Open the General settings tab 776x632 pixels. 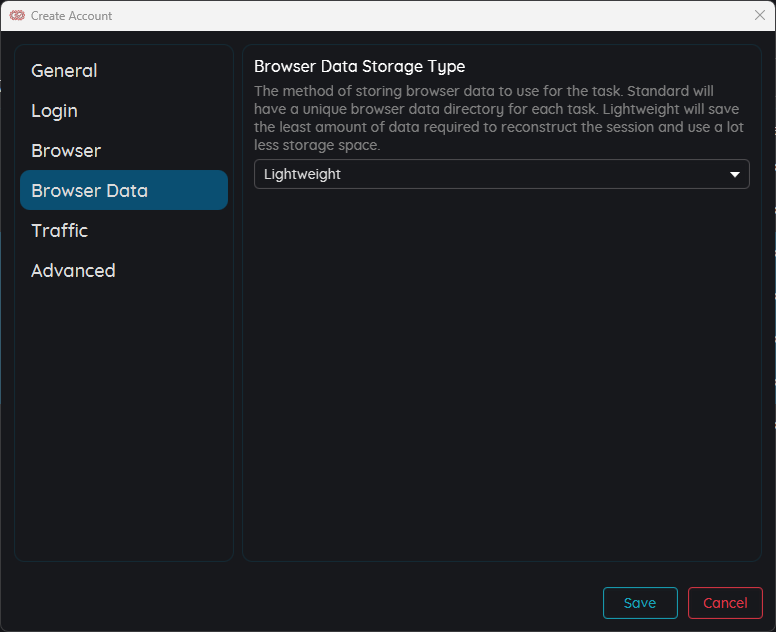tap(64, 71)
